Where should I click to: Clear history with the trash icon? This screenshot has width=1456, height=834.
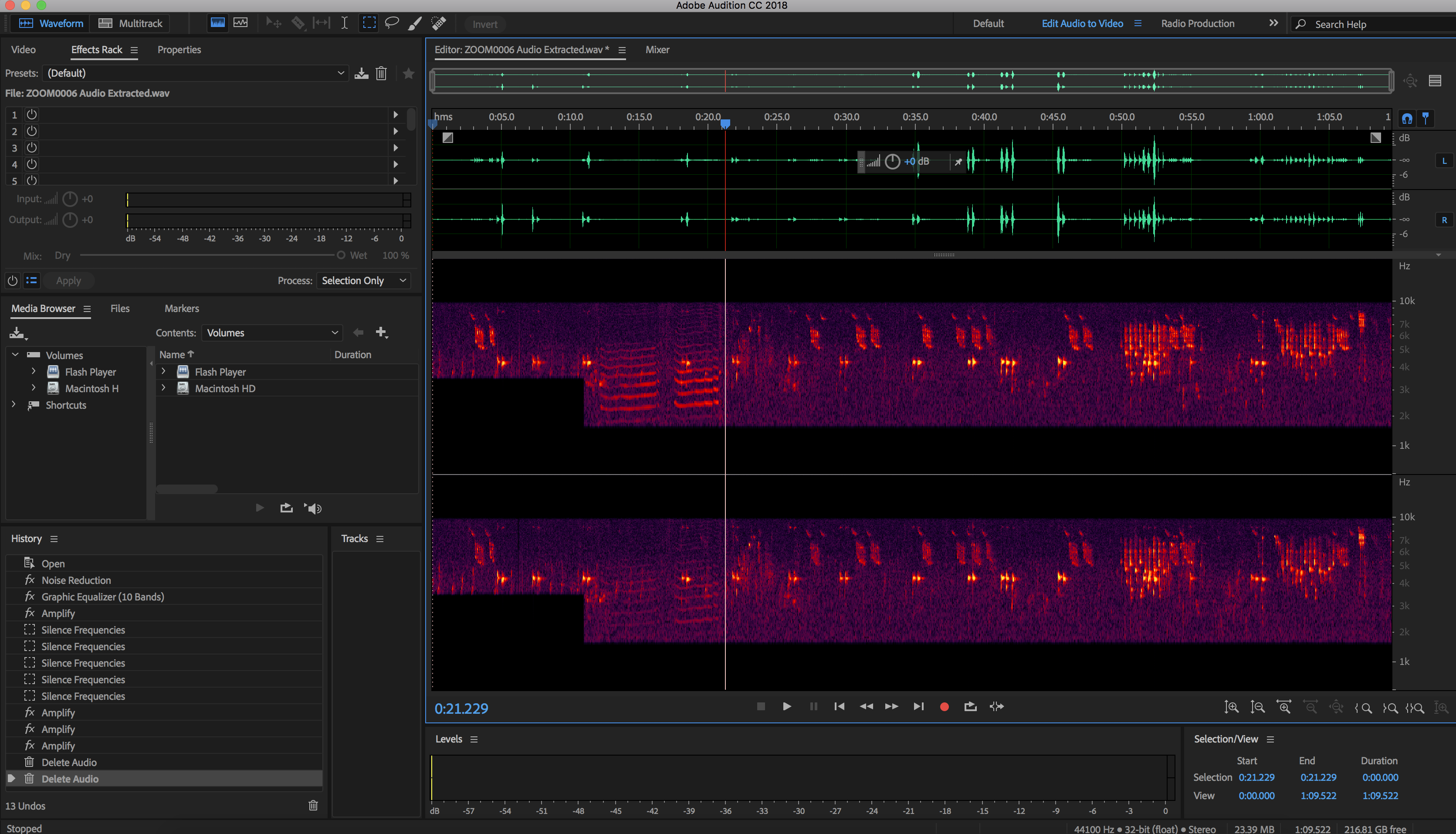313,805
